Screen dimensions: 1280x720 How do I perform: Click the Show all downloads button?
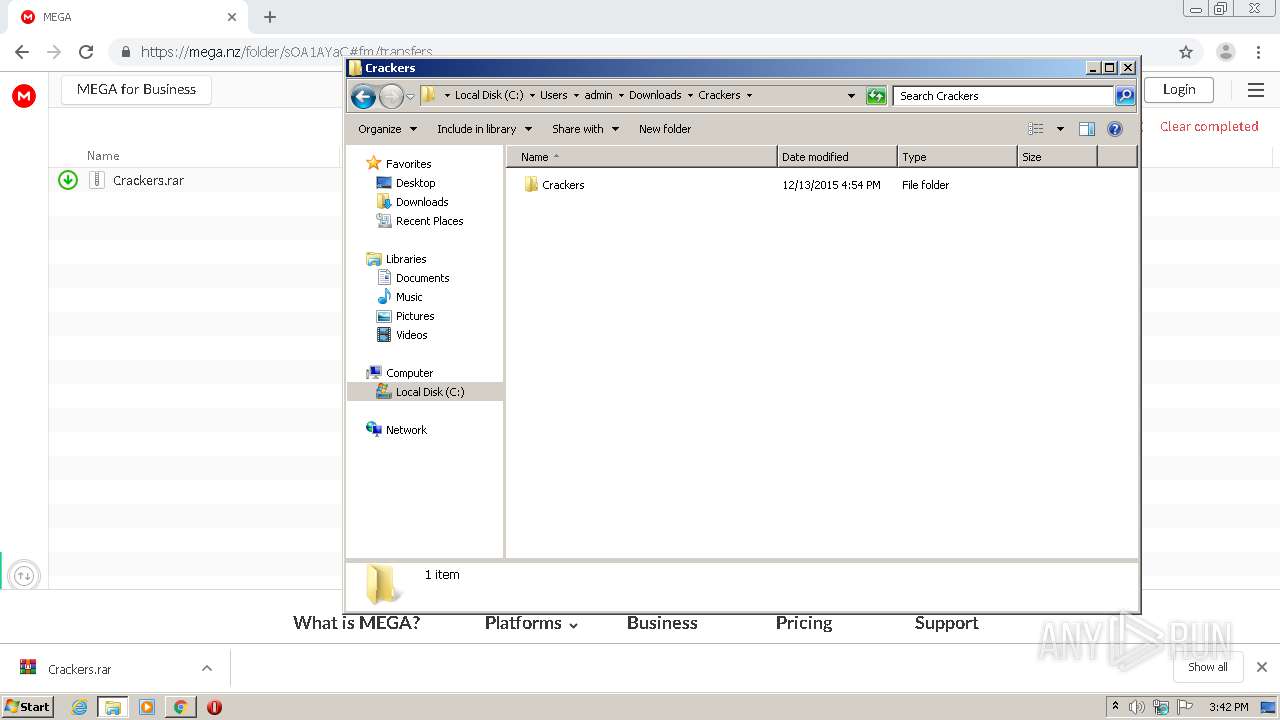coord(1207,667)
